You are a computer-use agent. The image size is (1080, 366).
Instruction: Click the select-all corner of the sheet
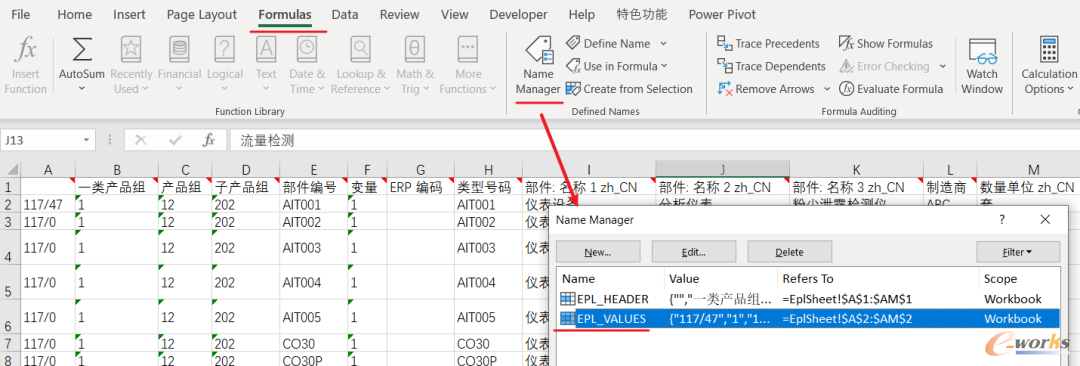click(x=10, y=169)
